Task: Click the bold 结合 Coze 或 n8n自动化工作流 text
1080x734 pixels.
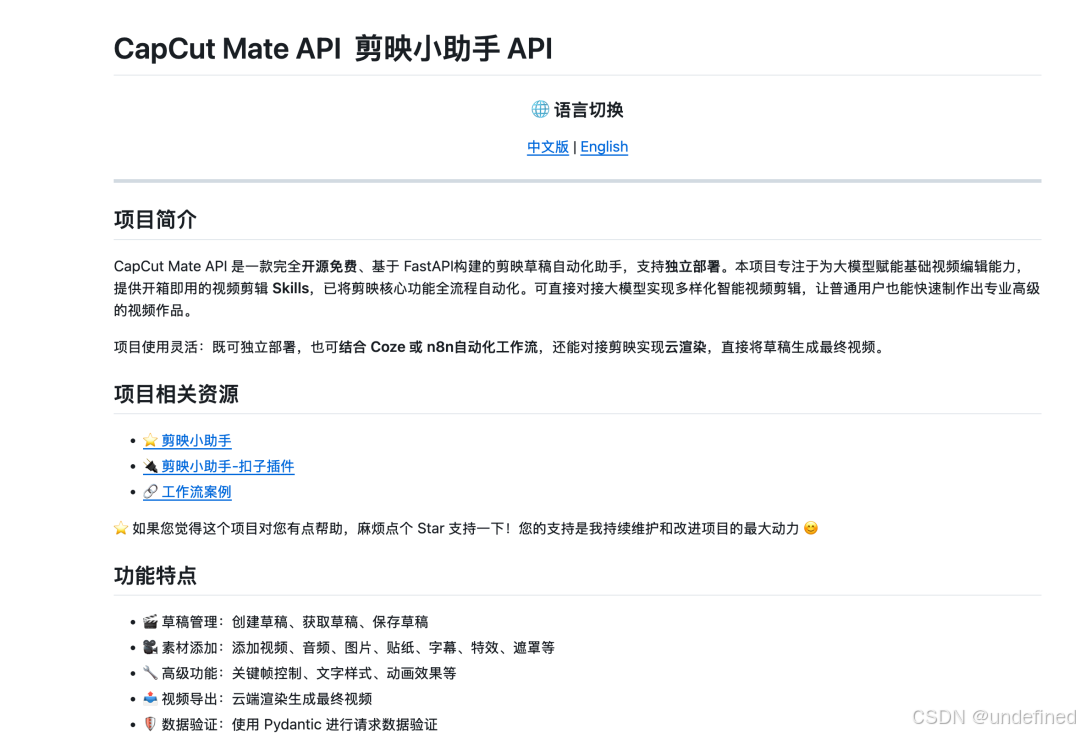Action: click(x=438, y=347)
